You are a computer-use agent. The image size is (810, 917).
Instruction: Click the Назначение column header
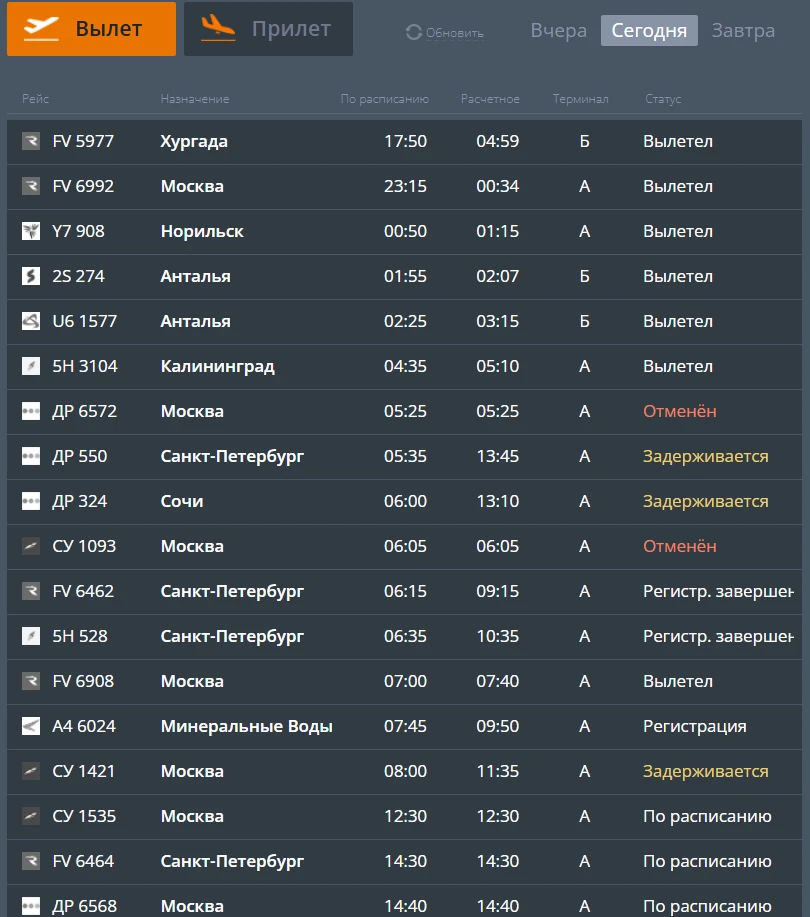click(x=195, y=99)
